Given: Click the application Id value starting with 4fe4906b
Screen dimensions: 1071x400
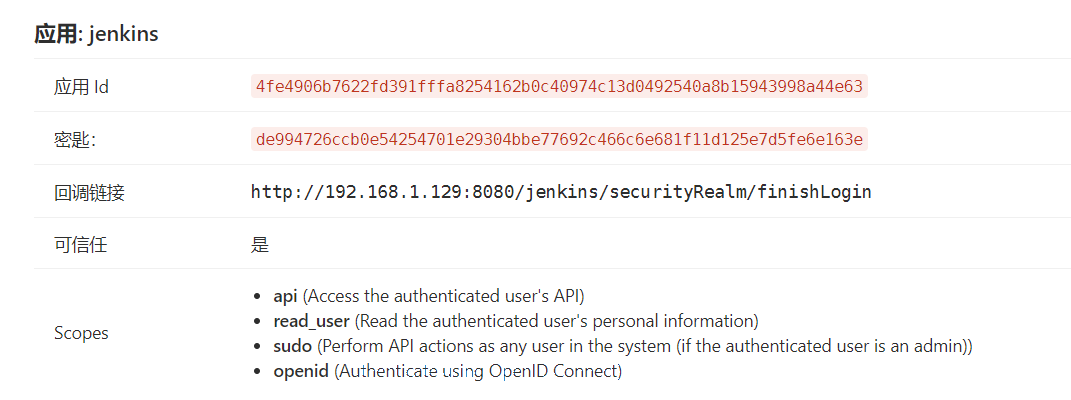Looking at the screenshot, I should tap(559, 87).
